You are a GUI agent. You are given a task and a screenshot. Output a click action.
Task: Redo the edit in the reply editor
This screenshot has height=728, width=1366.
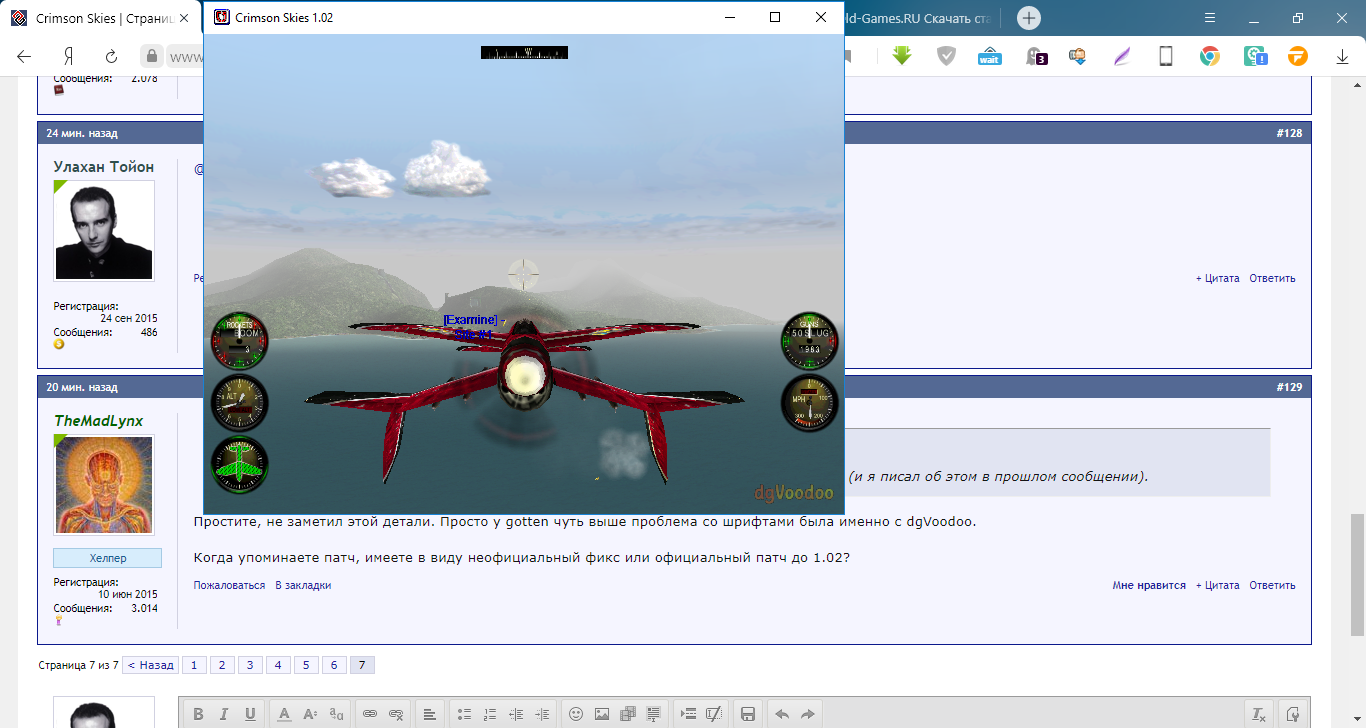pos(808,714)
